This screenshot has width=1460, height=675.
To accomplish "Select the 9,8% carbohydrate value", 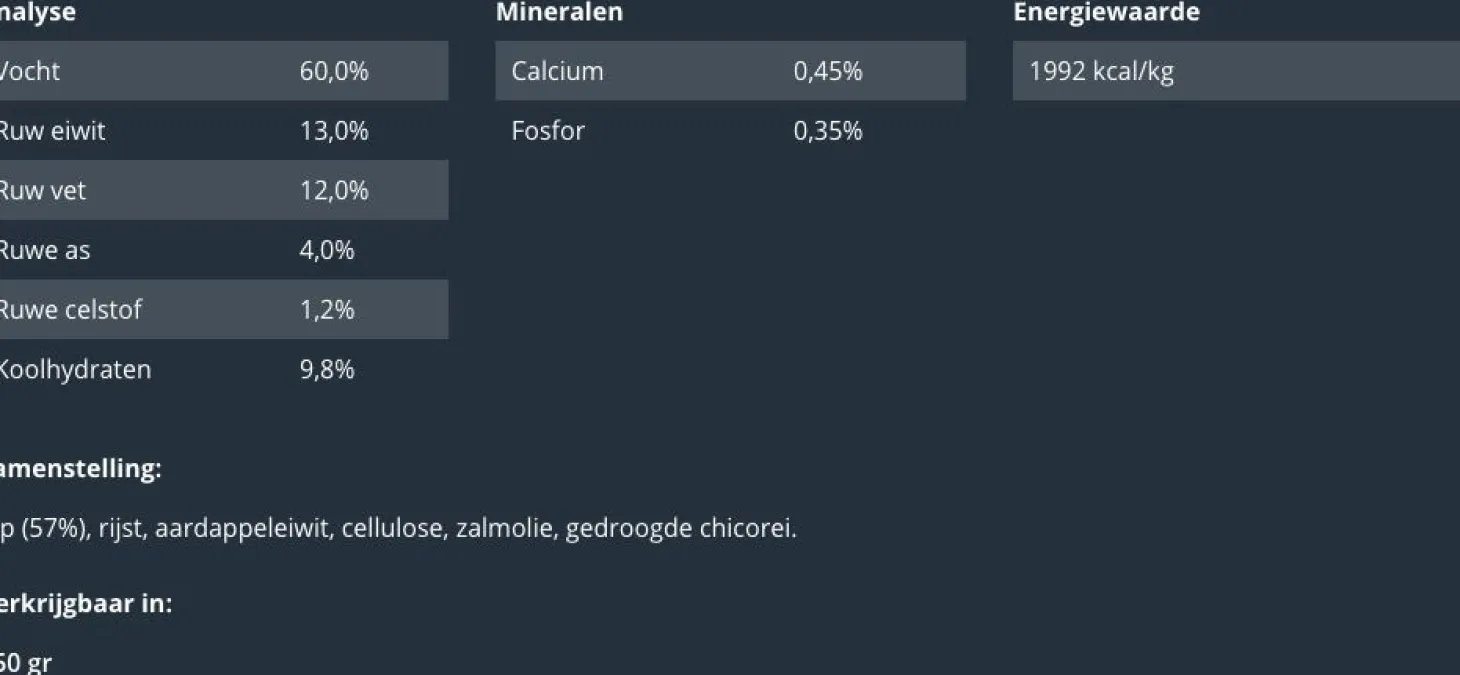I will [x=327, y=370].
